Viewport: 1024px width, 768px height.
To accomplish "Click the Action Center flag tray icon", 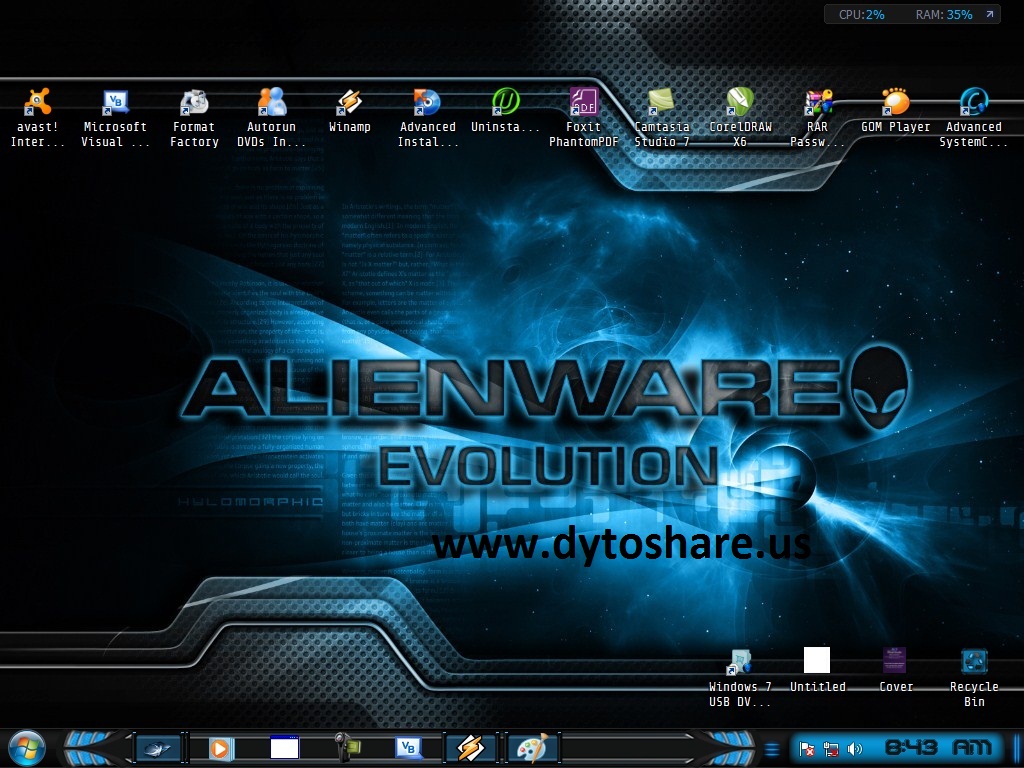I will 807,749.
